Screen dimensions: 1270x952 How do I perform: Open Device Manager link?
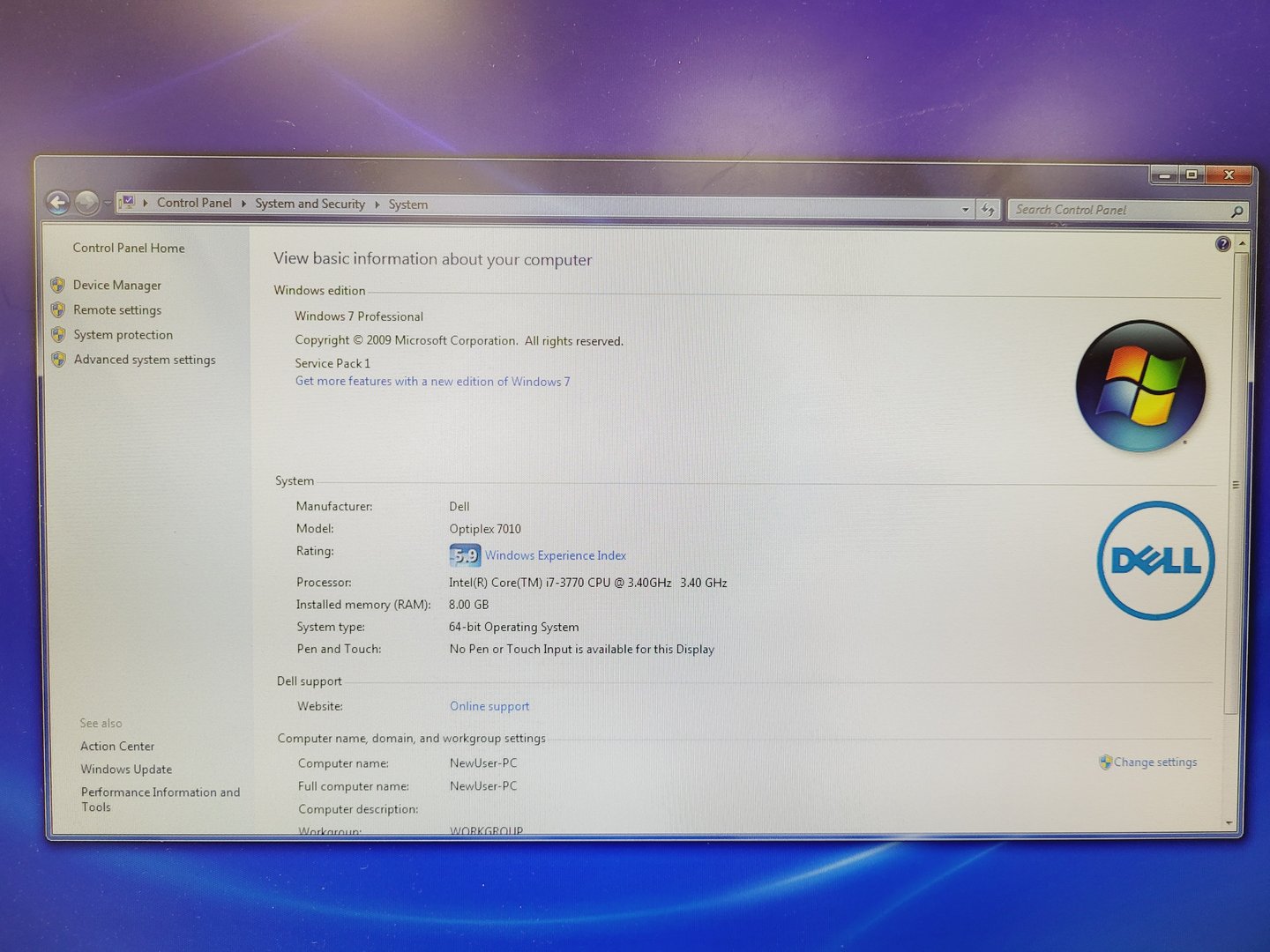(117, 286)
